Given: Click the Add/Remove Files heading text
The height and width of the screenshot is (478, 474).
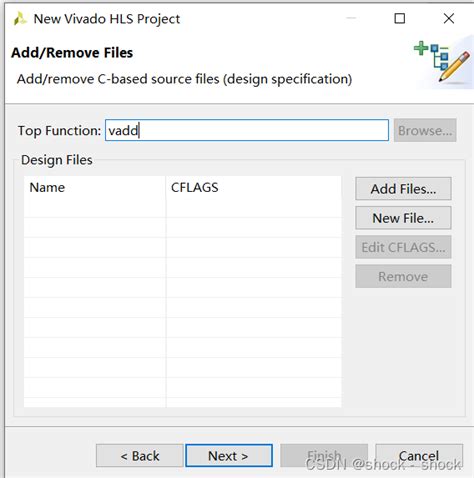Looking at the screenshot, I should point(72,53).
